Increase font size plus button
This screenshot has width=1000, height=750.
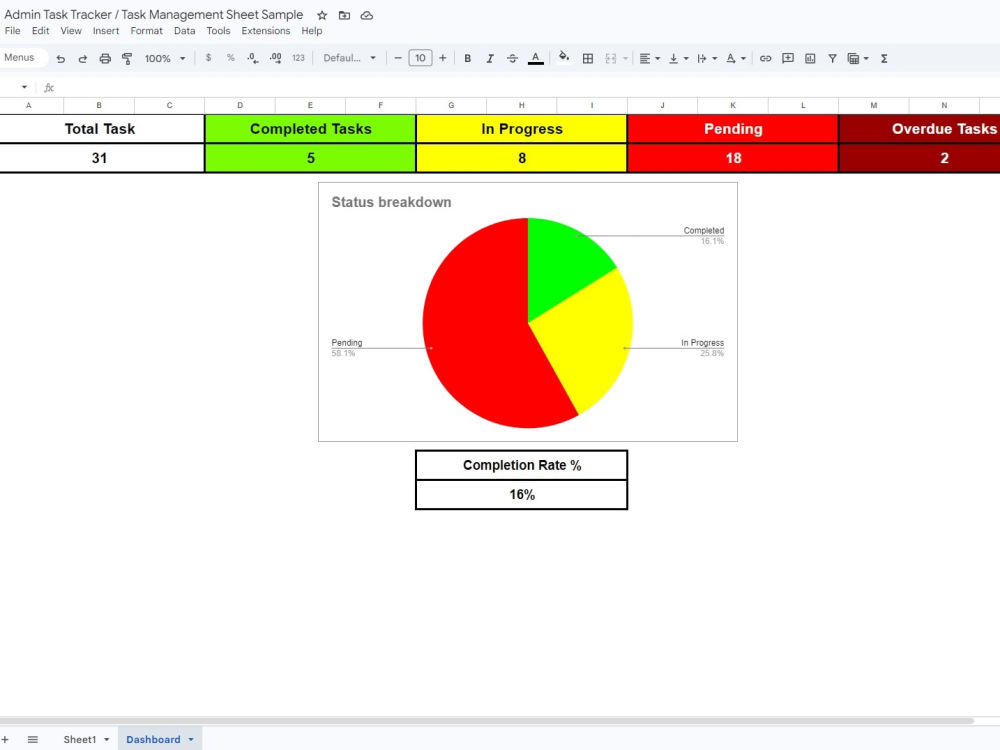pos(443,58)
